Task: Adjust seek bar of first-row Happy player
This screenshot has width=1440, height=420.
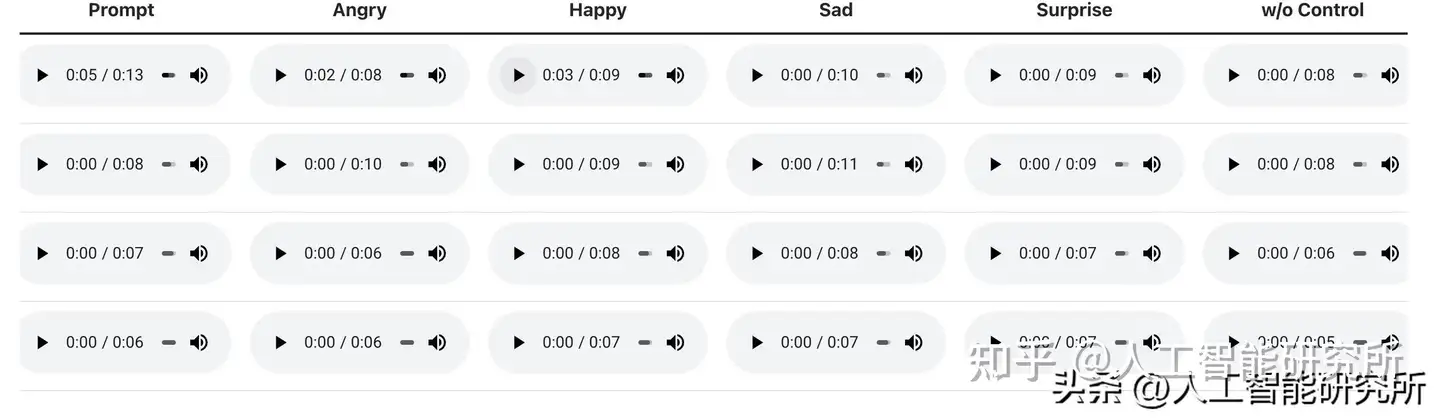Action: point(645,75)
